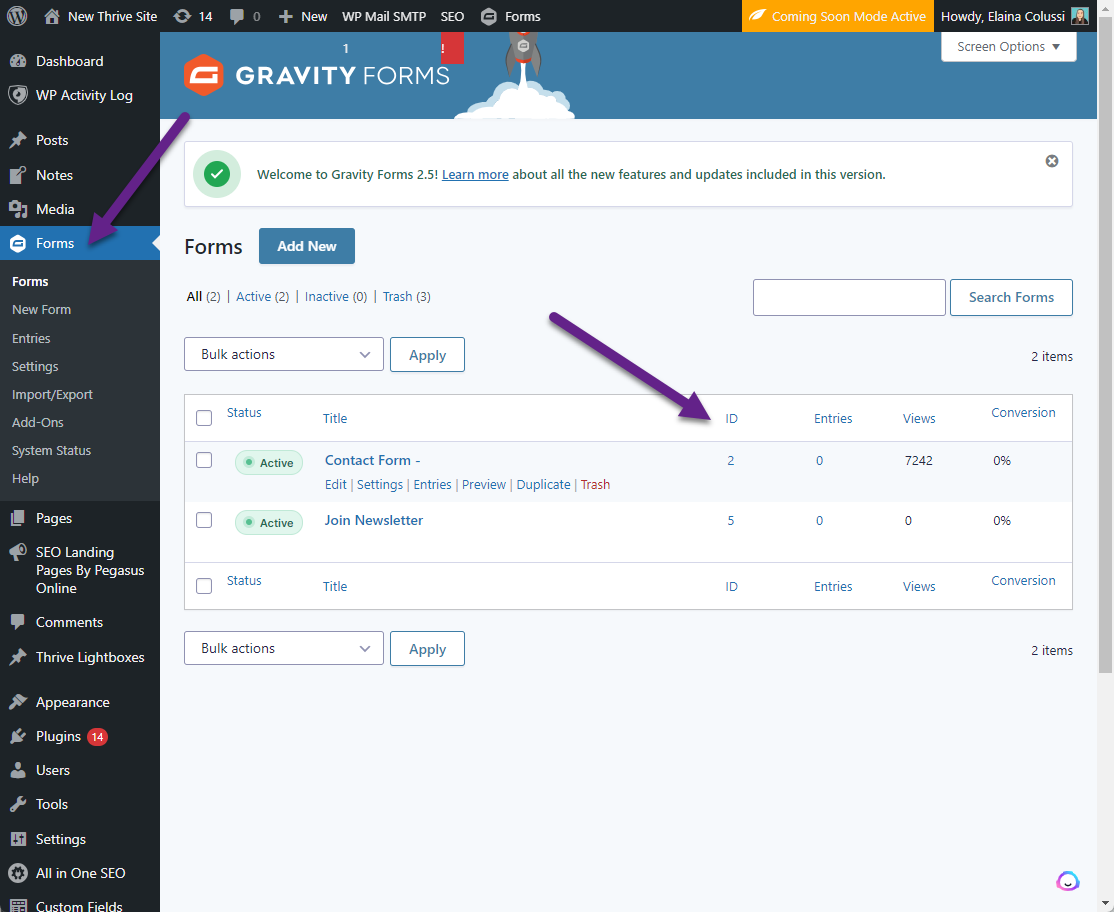Open the comments bubble icon in admin bar

[237, 16]
